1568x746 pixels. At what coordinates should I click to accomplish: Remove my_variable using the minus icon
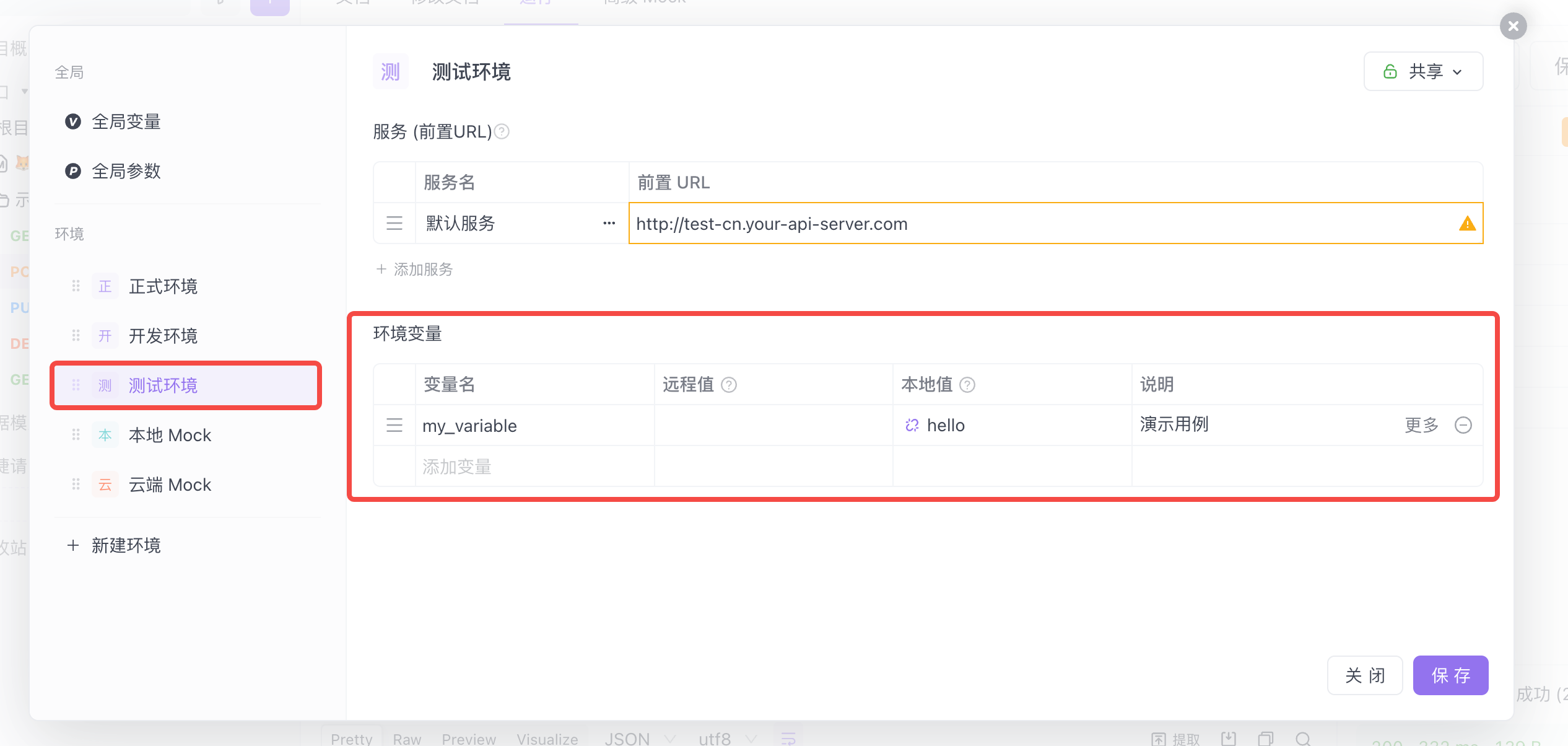[x=1463, y=425]
